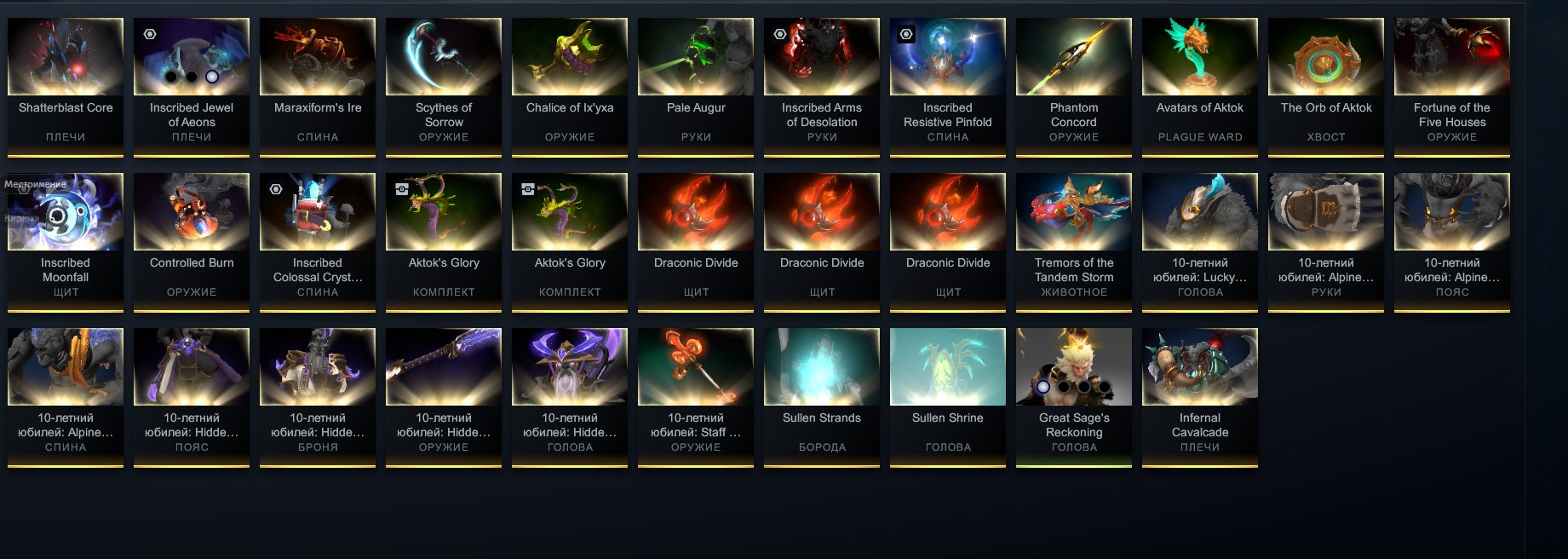
Task: Click the socket badge on Inscribed Resistive Pinfold
Action: [x=906, y=34]
